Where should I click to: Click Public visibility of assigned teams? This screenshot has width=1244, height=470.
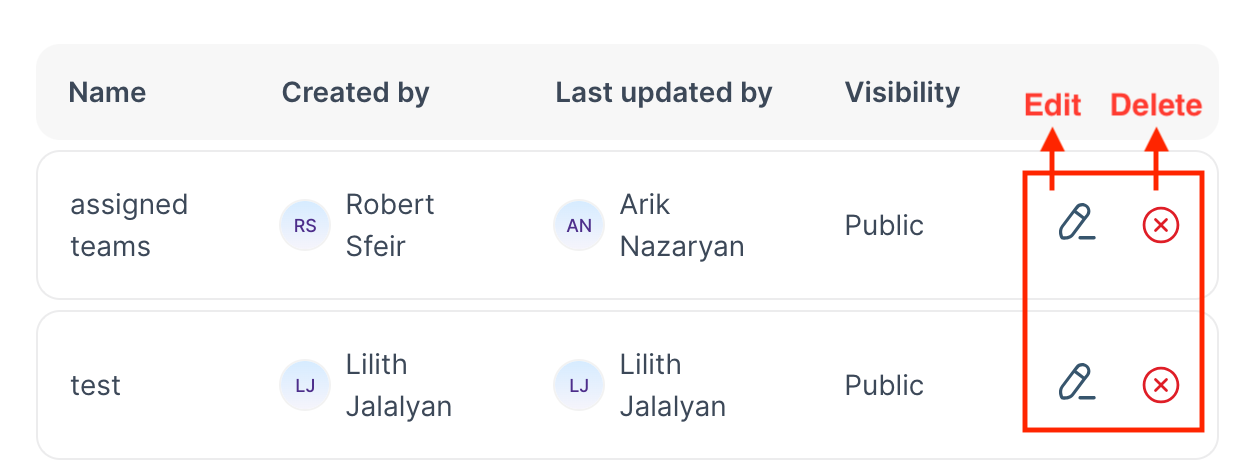tap(884, 225)
